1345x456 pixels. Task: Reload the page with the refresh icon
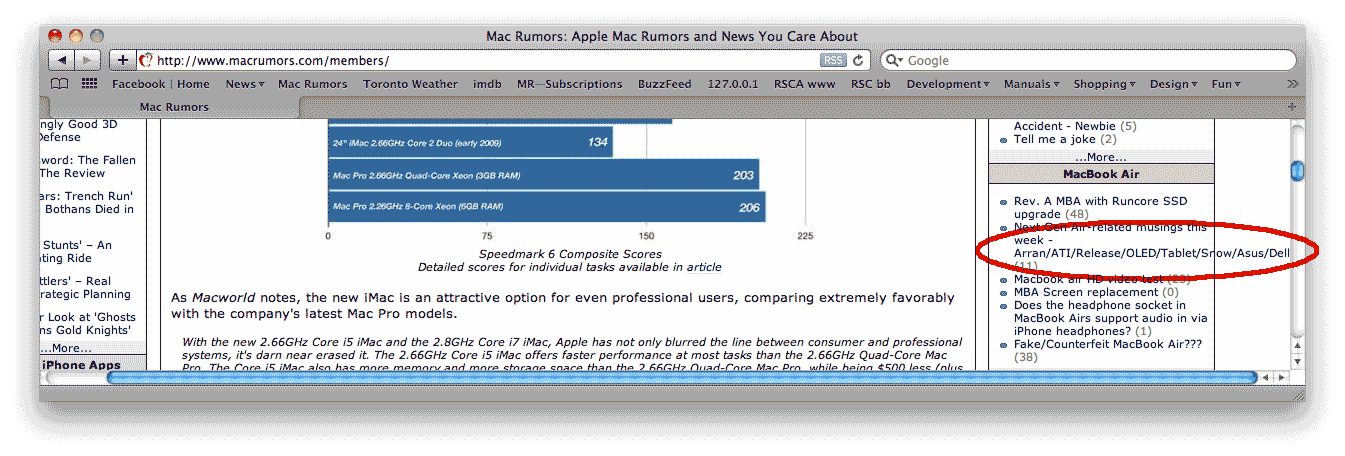(x=859, y=61)
